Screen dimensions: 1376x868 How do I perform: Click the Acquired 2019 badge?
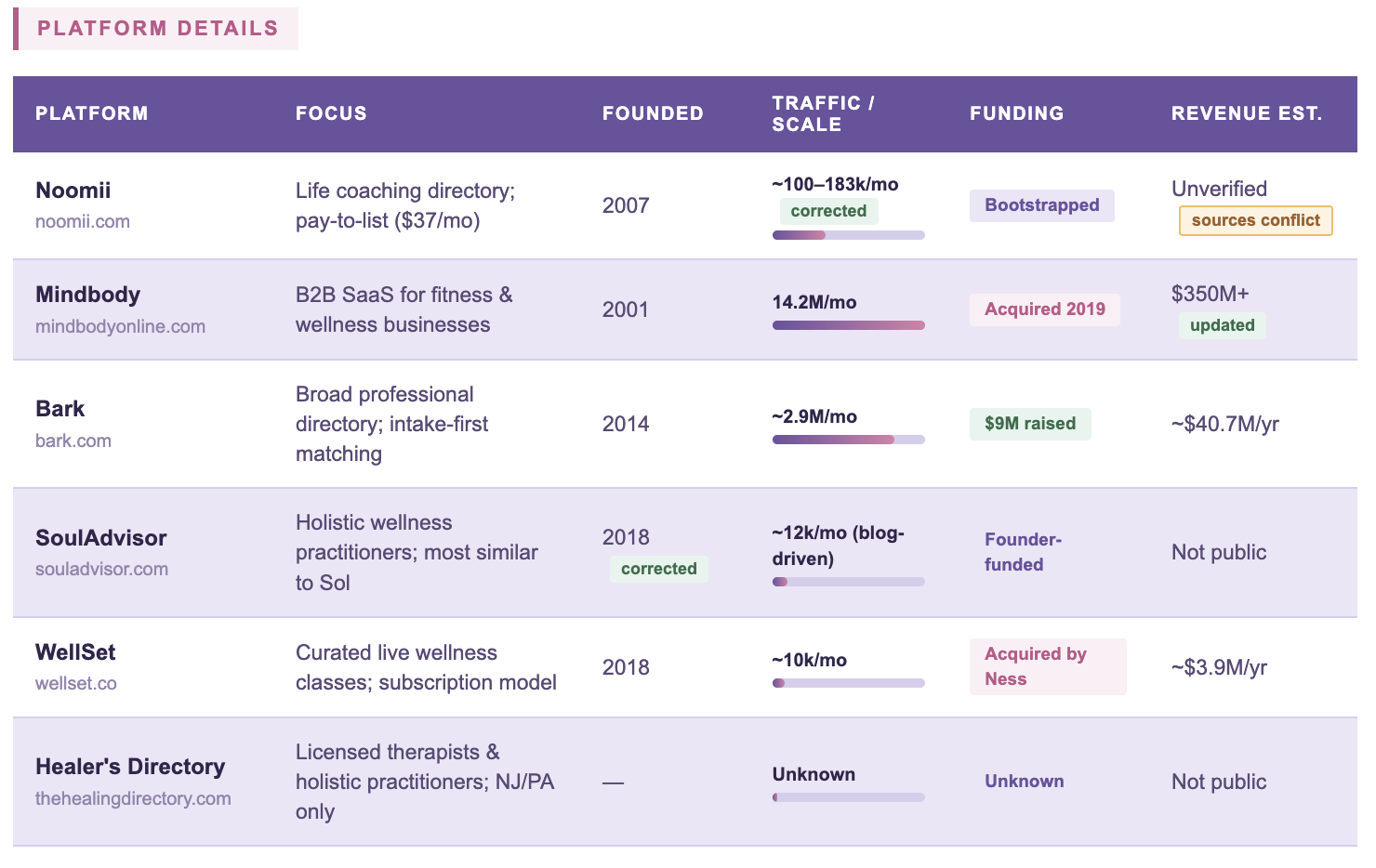(x=1044, y=309)
